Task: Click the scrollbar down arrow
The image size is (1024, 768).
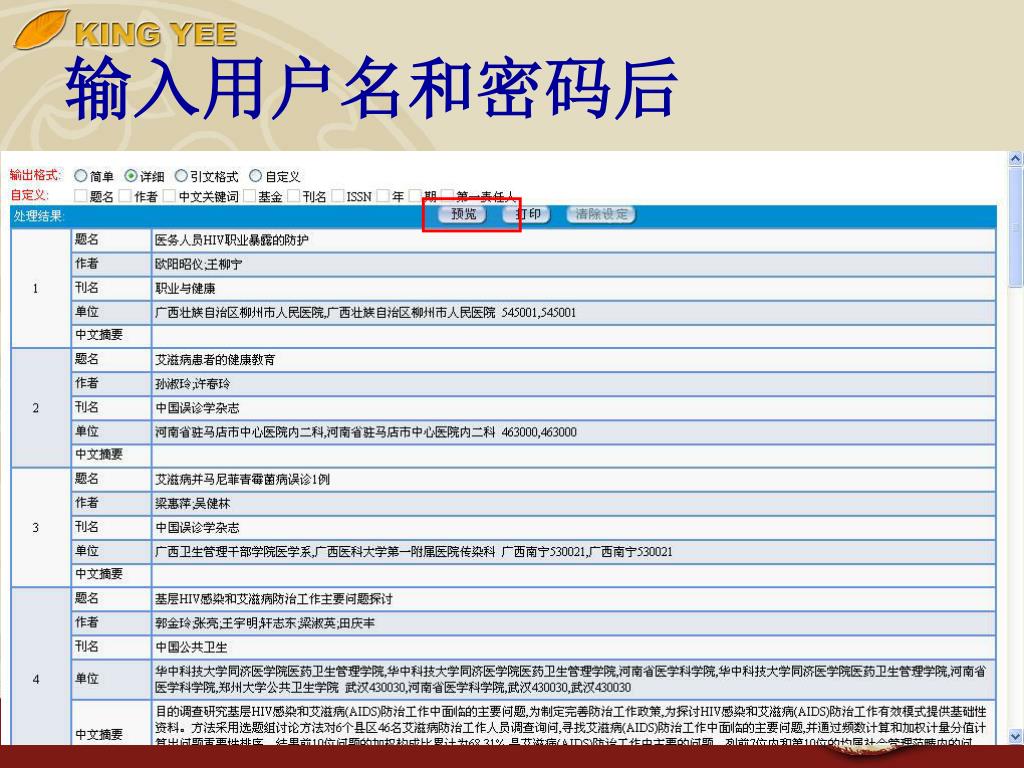Action: pos(1016,736)
